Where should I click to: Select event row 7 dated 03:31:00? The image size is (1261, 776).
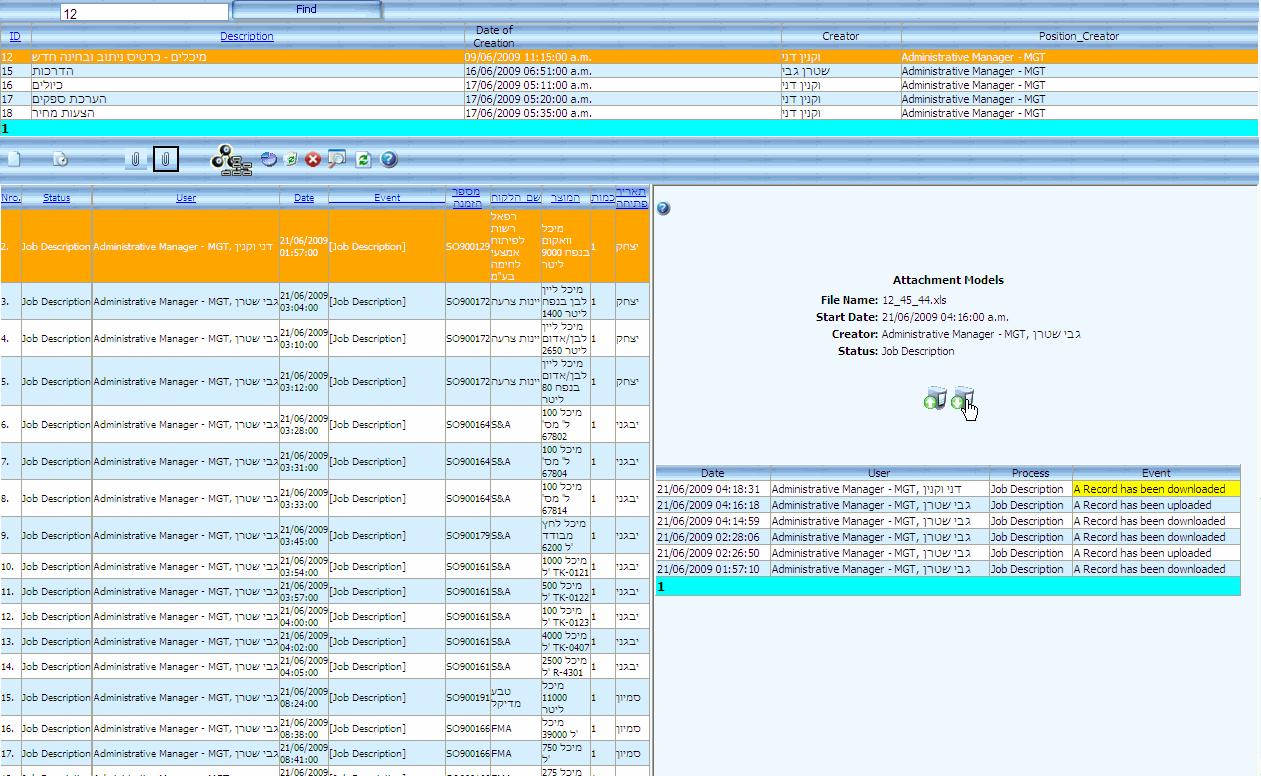[x=325, y=461]
